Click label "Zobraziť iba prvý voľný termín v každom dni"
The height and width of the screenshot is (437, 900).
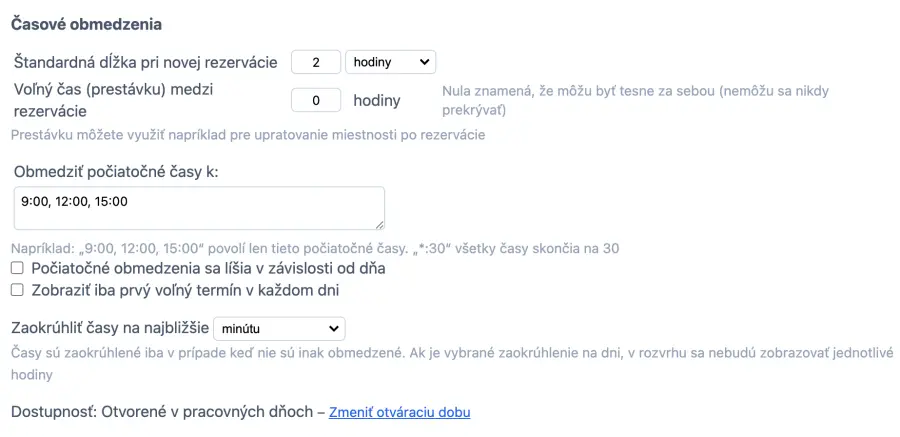coord(185,290)
